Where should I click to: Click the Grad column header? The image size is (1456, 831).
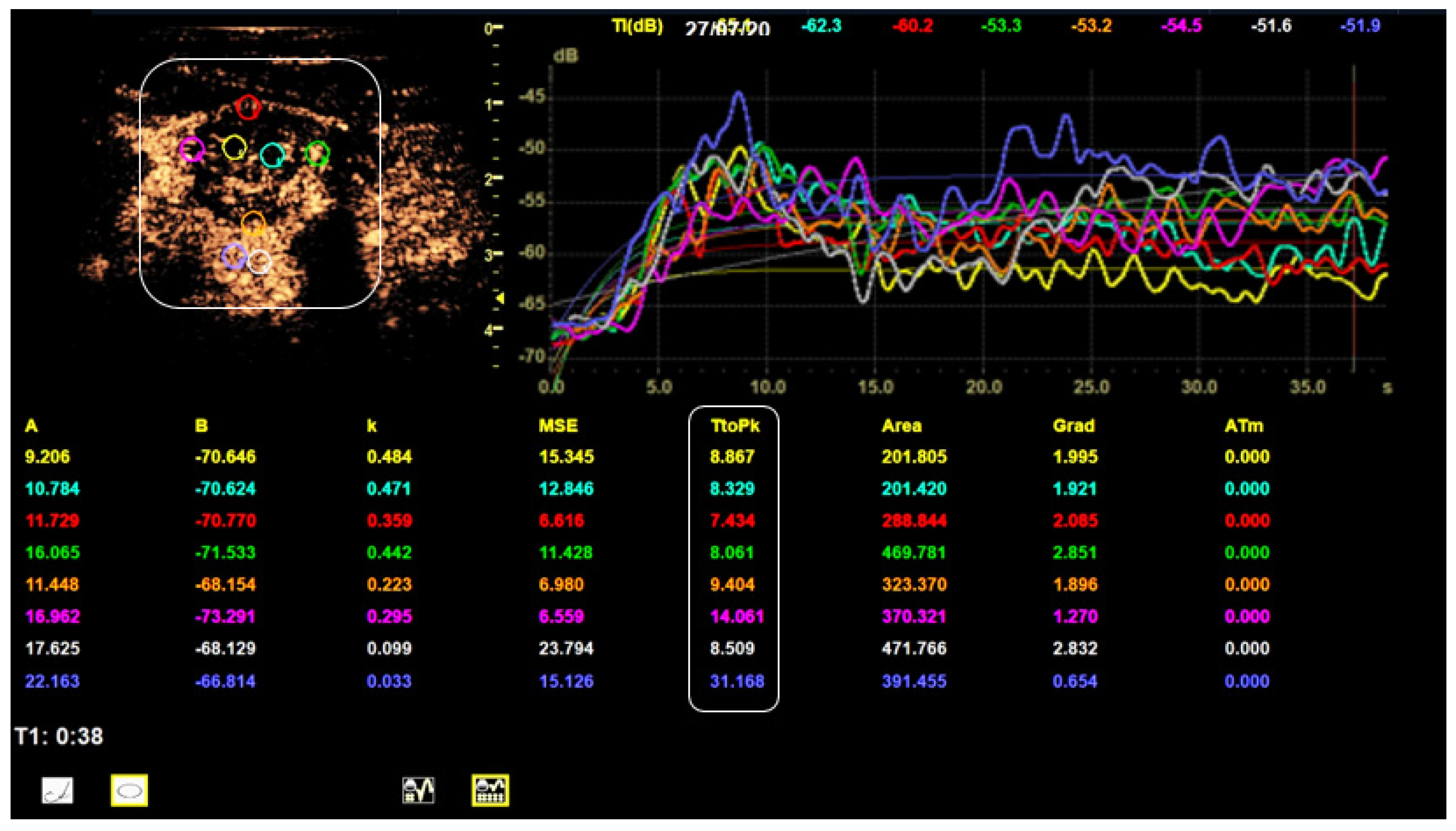pyautogui.click(x=1073, y=426)
